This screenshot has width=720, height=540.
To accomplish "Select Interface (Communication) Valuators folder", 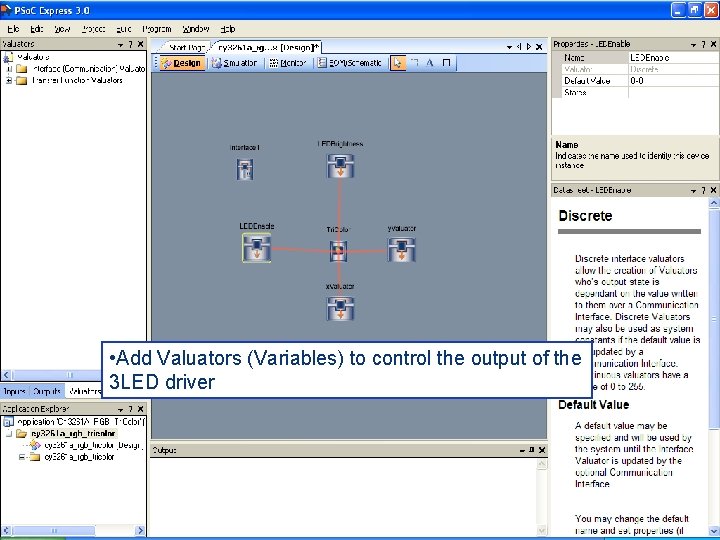I will coord(88,69).
